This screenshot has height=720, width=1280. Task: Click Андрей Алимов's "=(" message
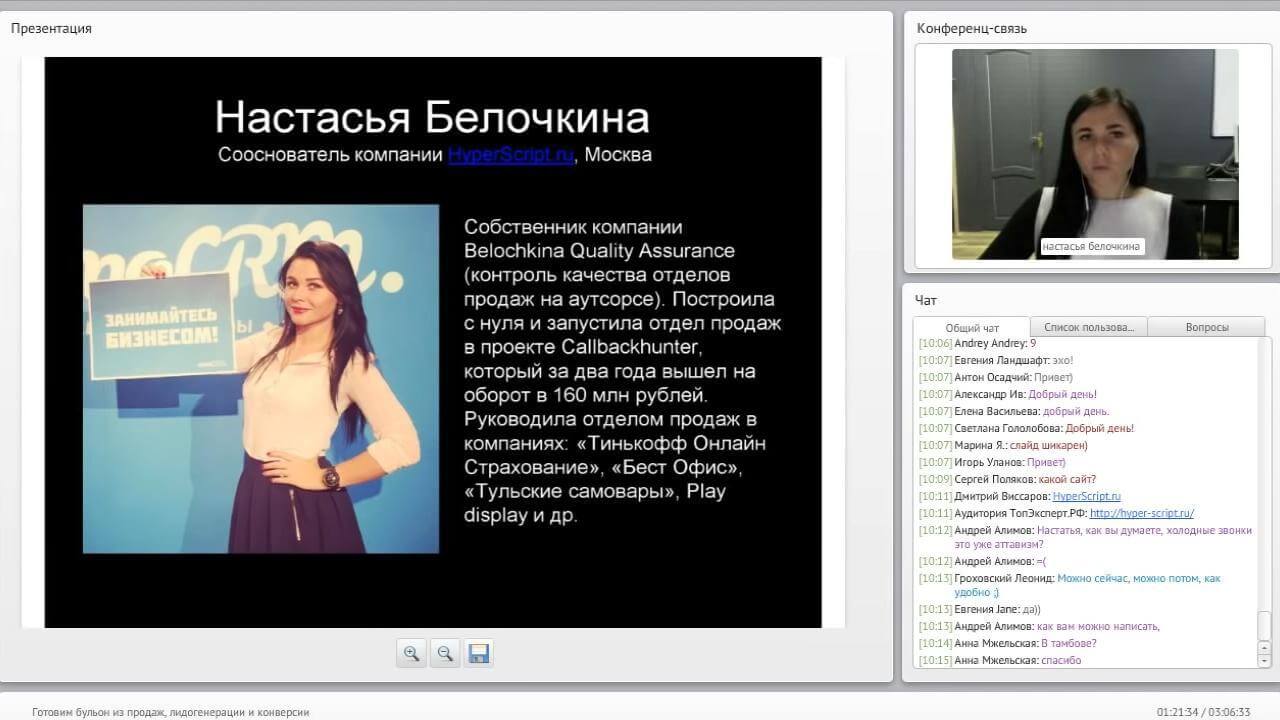983,561
